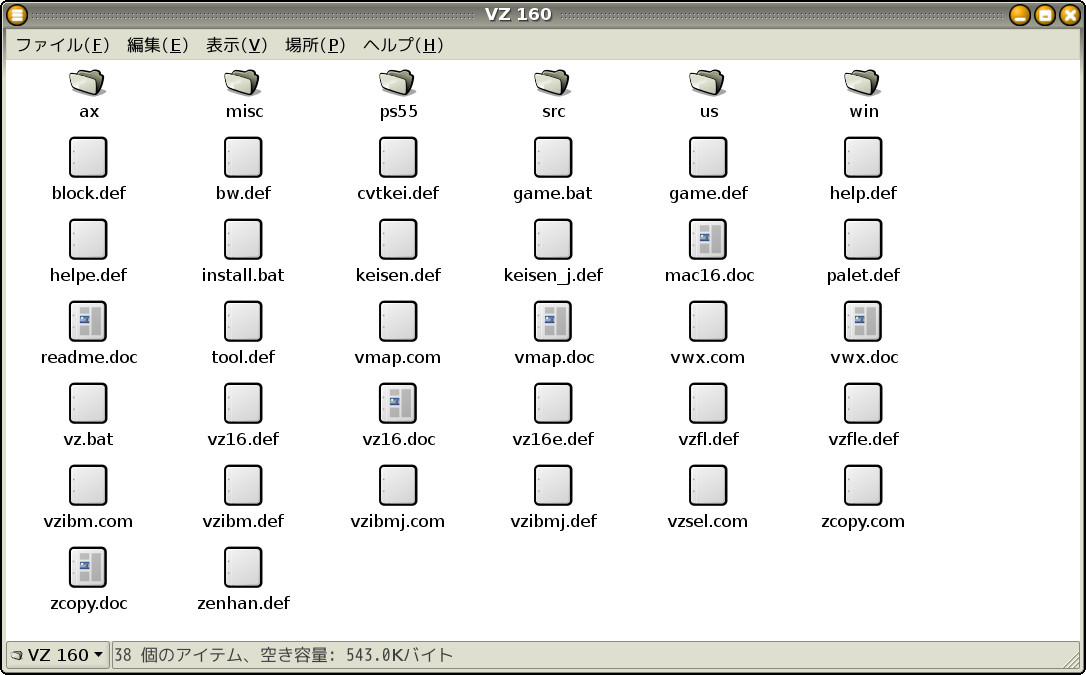Select the zenhan.def file icon

243,567
